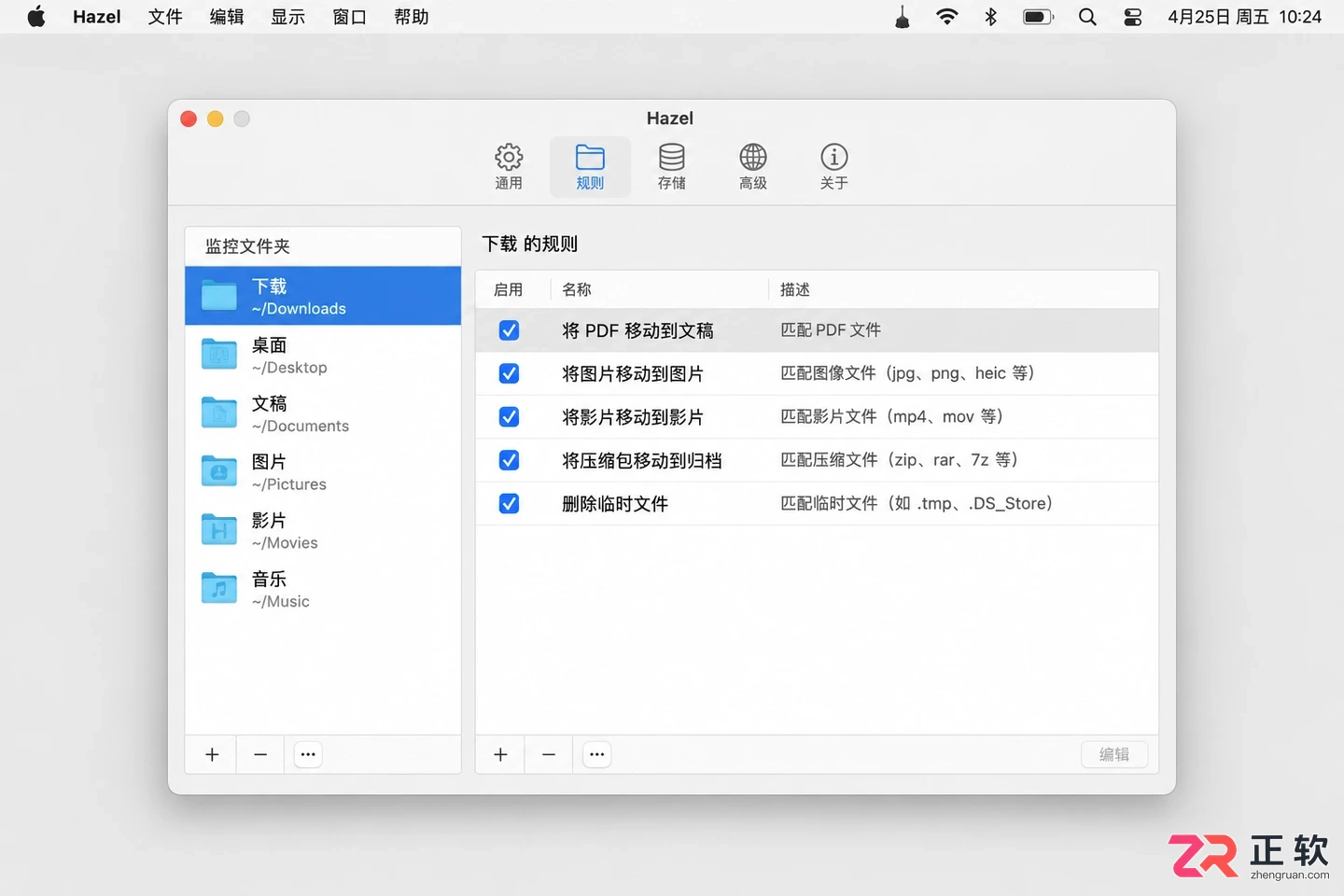Viewport: 1344px width, 896px height.
Task: Click the ~/Desktop path text
Action: point(289,368)
